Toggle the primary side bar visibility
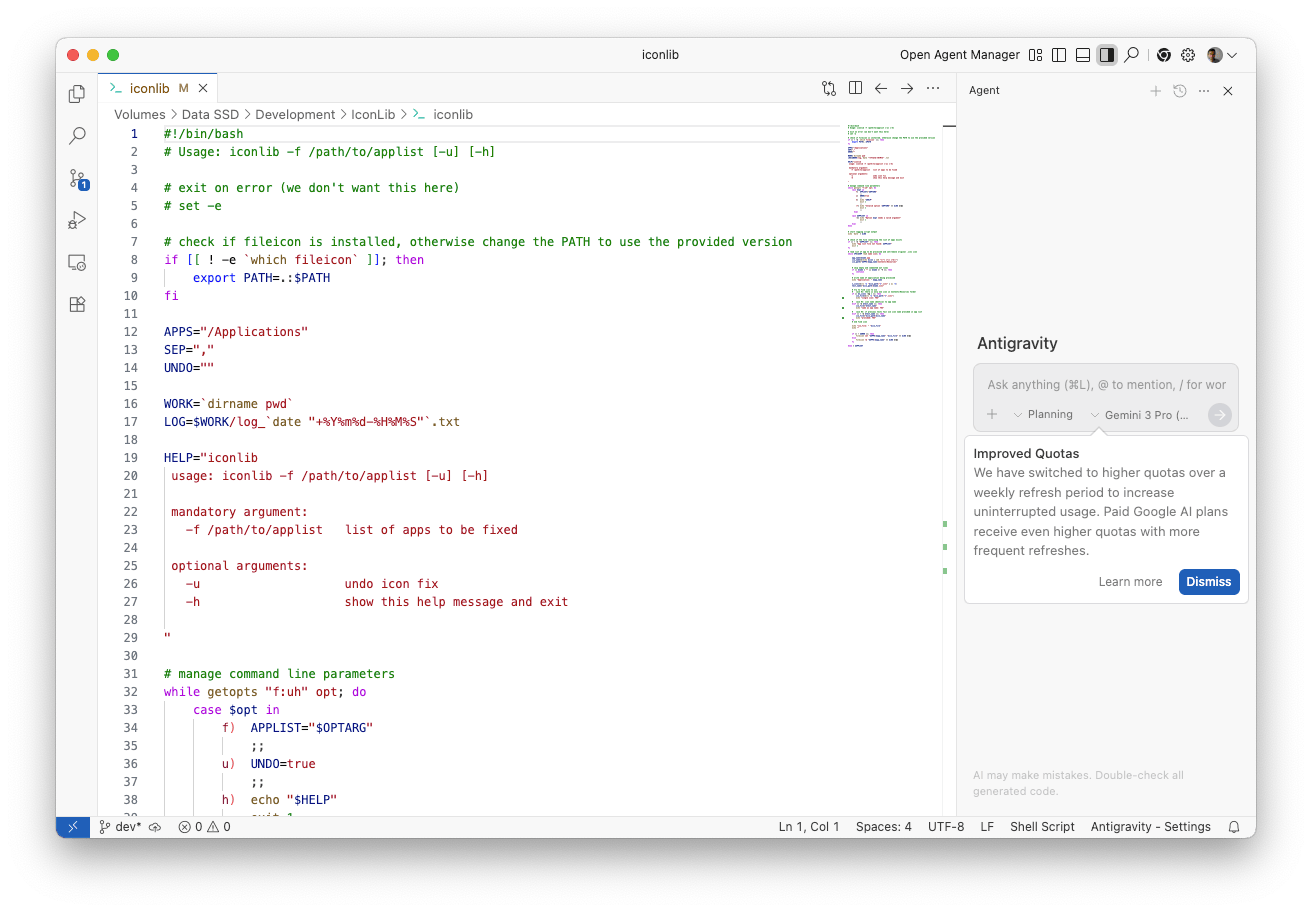Image resolution: width=1312 pixels, height=912 pixels. click(1059, 55)
